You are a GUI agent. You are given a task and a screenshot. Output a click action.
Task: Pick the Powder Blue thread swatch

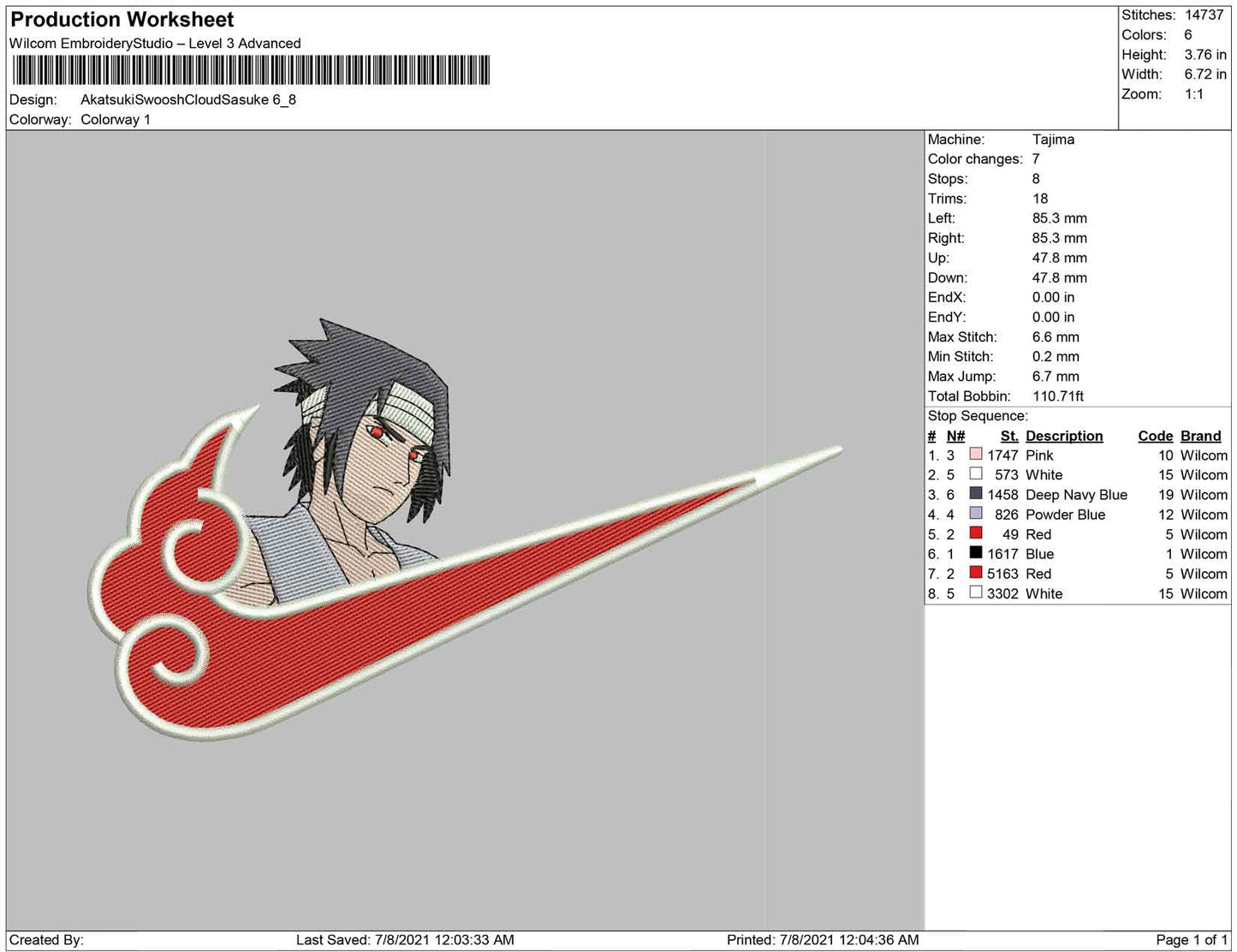tap(976, 514)
